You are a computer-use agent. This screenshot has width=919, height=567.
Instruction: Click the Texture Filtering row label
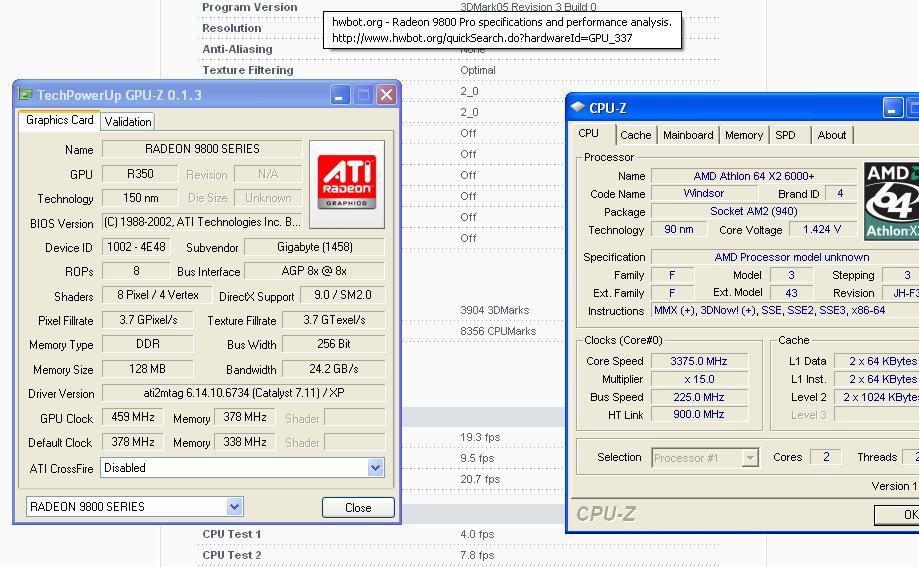click(248, 70)
